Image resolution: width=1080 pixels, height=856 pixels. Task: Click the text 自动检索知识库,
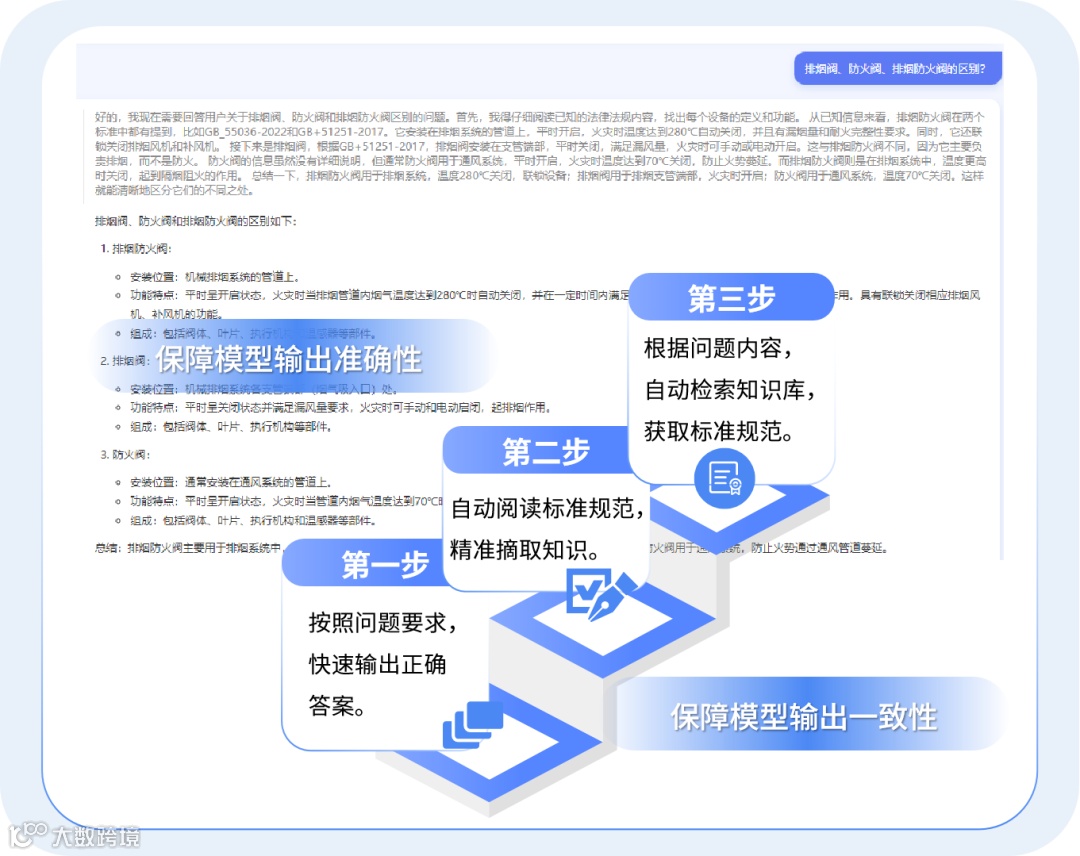pos(730,390)
